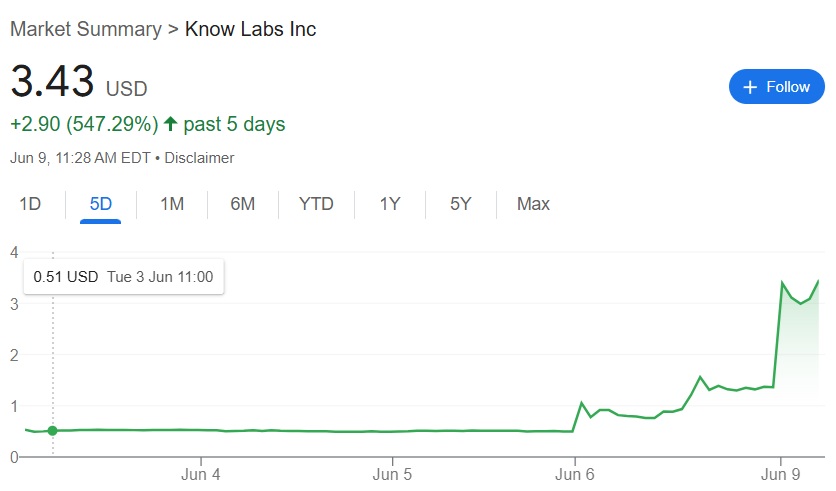Click the 0.51 USD price tooltip
The height and width of the screenshot is (491, 836).
[124, 277]
